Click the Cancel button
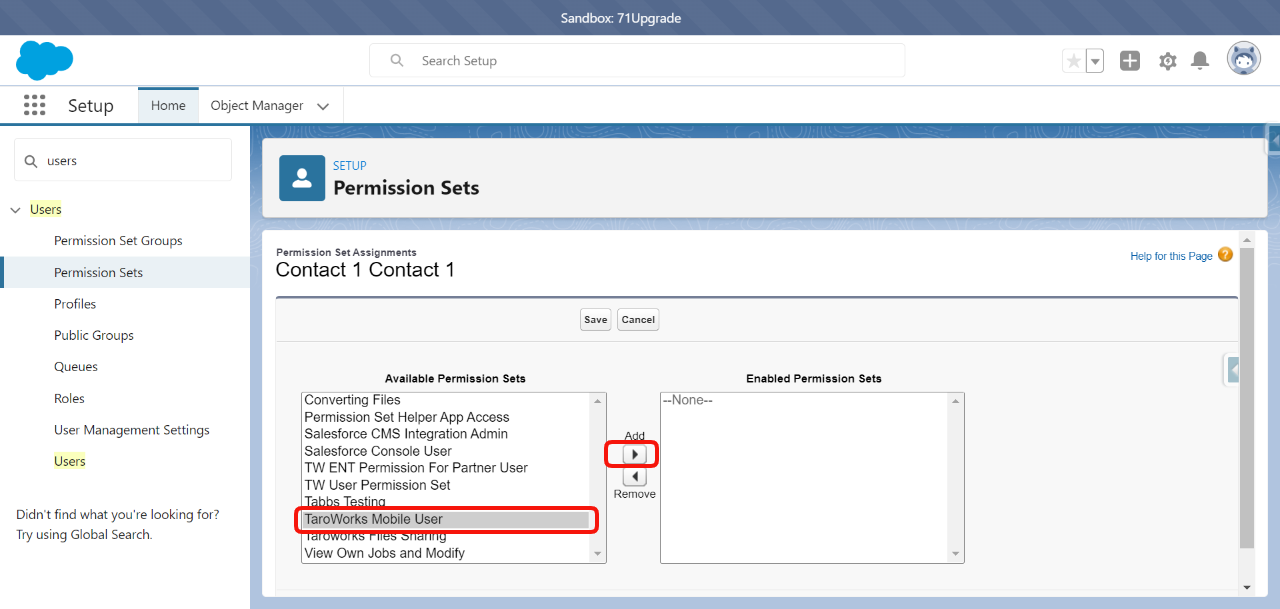This screenshot has height=609, width=1280. tap(638, 320)
